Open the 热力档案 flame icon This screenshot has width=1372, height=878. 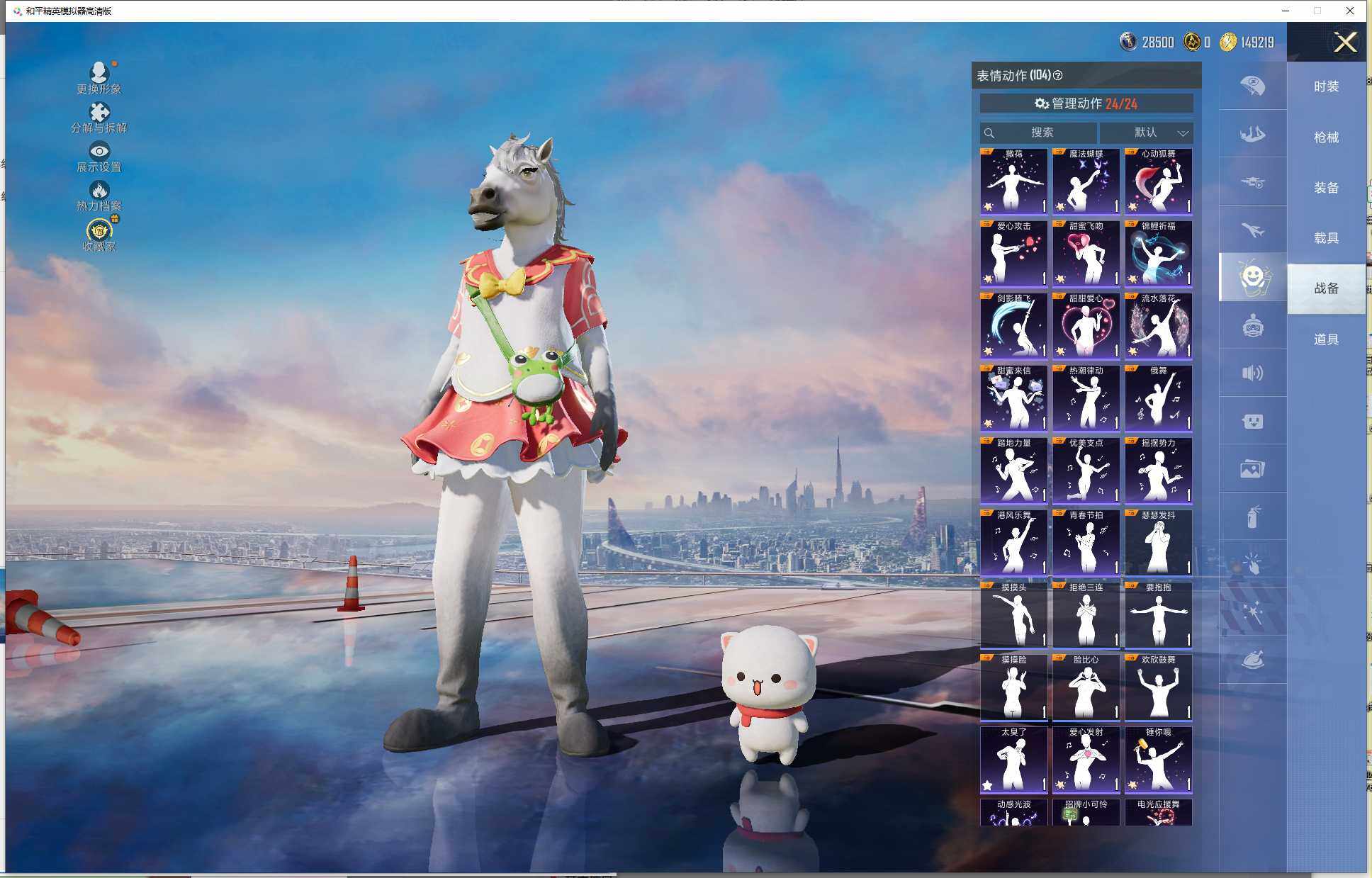[99, 195]
